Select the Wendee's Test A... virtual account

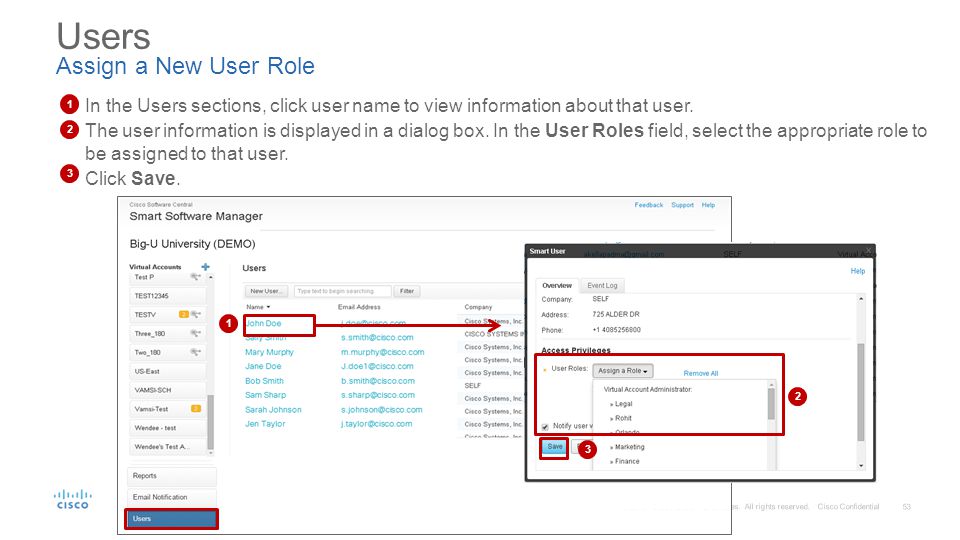(168, 448)
